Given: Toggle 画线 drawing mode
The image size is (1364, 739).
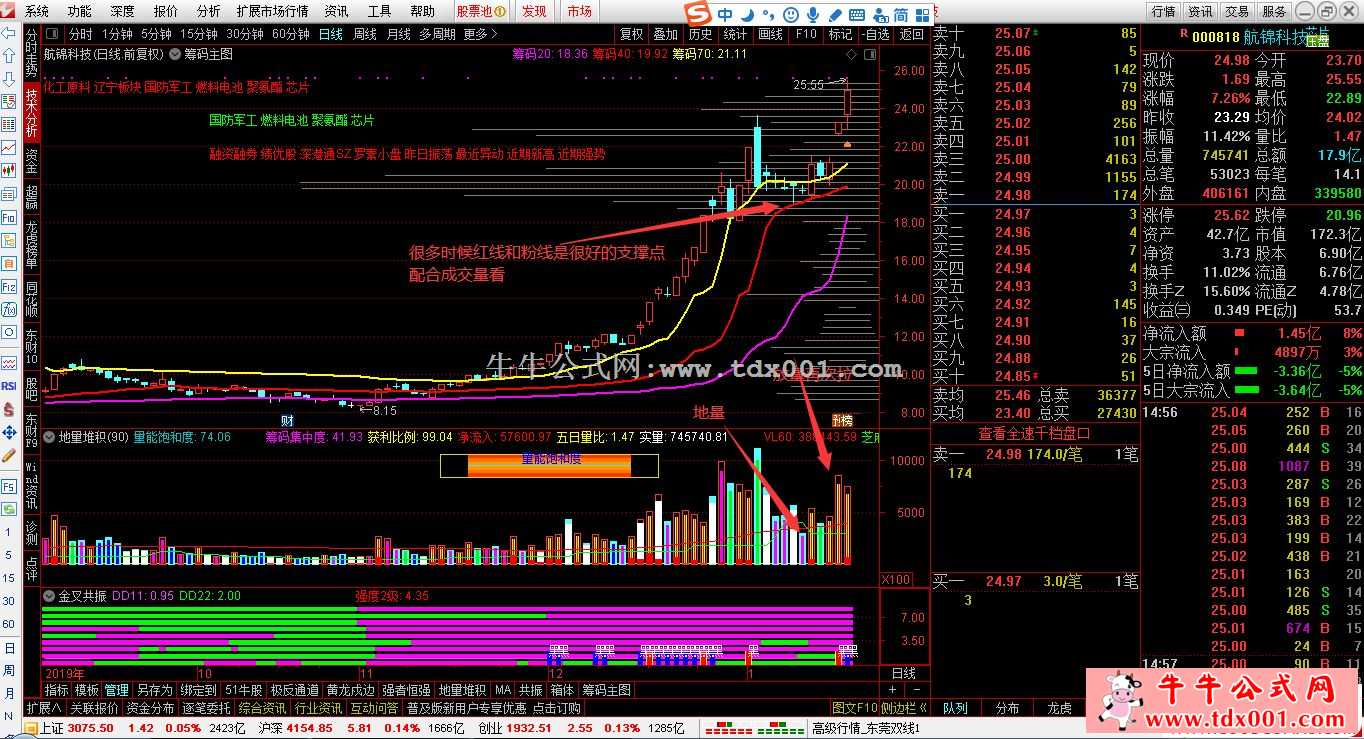Looking at the screenshot, I should (x=771, y=34).
